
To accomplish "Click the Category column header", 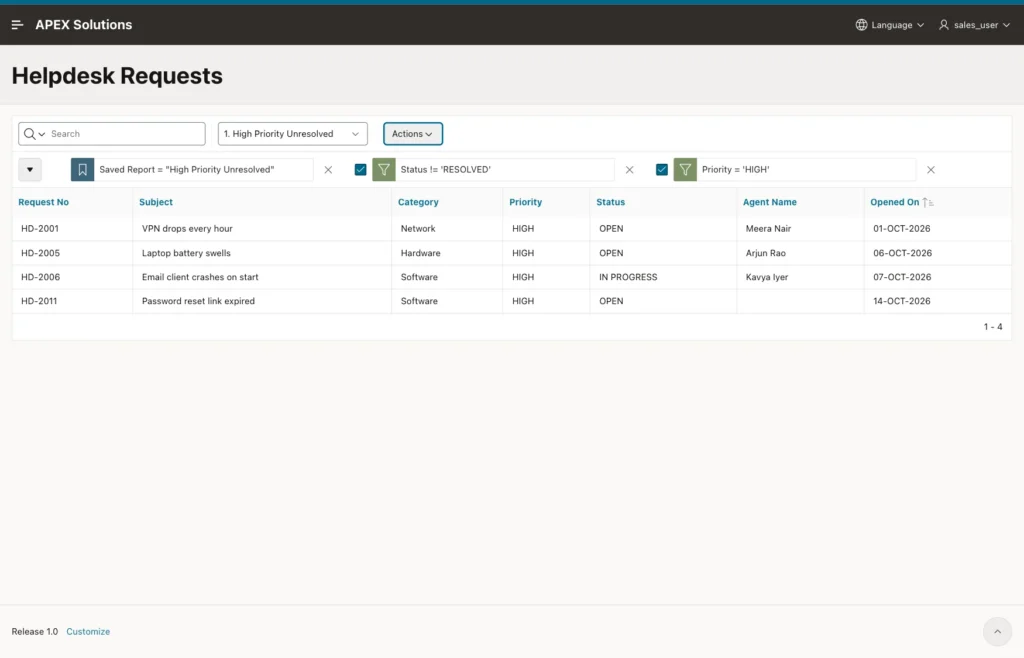I will tap(419, 202).
